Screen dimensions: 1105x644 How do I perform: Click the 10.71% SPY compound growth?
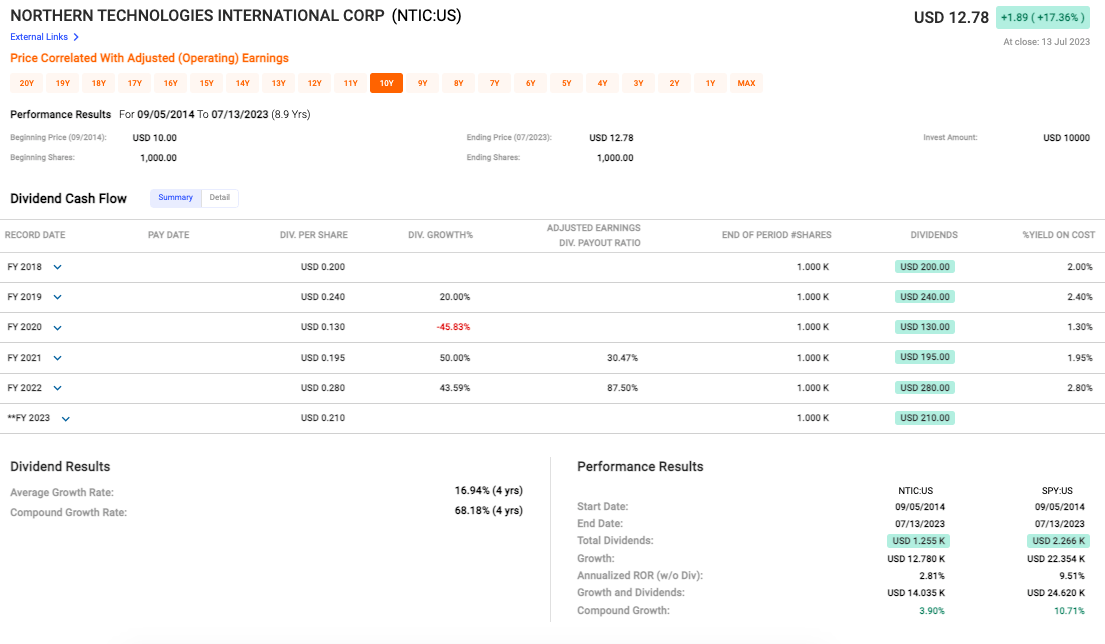pyautogui.click(x=1069, y=611)
